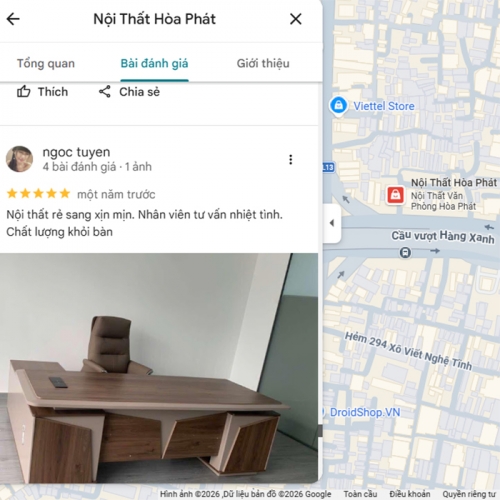Open the Giới thiệu tab

click(x=263, y=63)
